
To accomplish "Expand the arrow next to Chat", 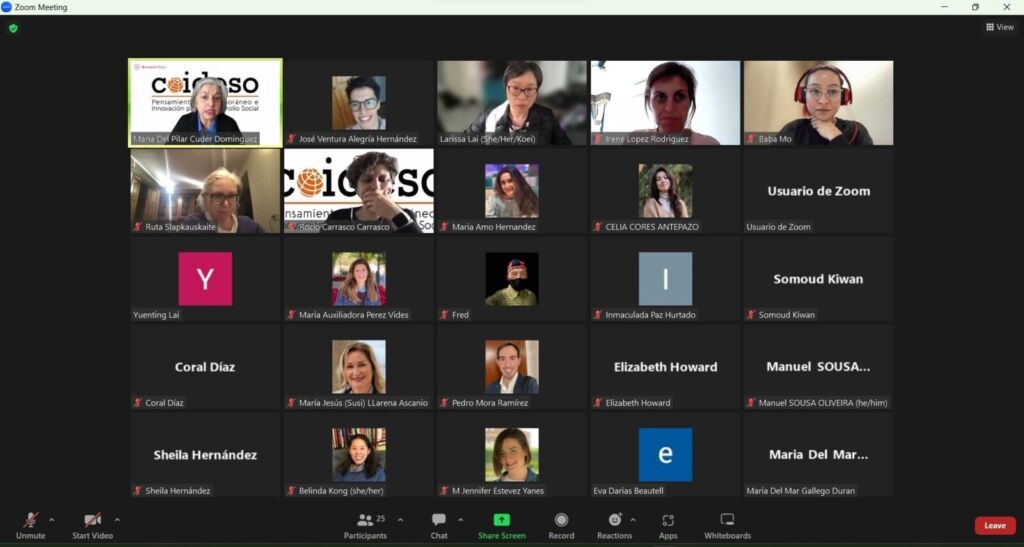I will (460, 520).
